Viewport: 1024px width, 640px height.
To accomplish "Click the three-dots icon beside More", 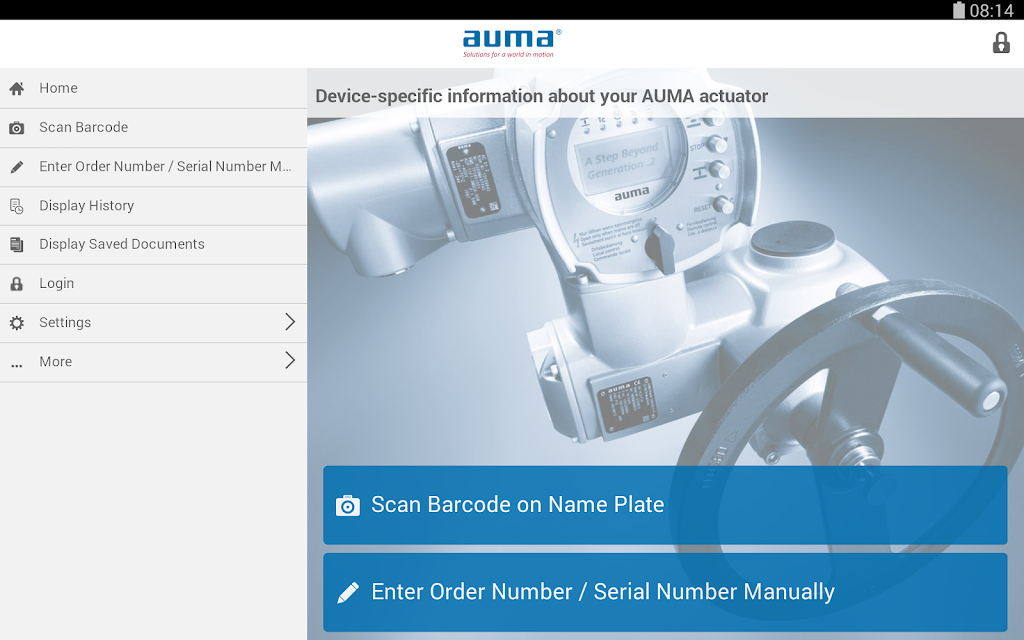I will (17, 366).
